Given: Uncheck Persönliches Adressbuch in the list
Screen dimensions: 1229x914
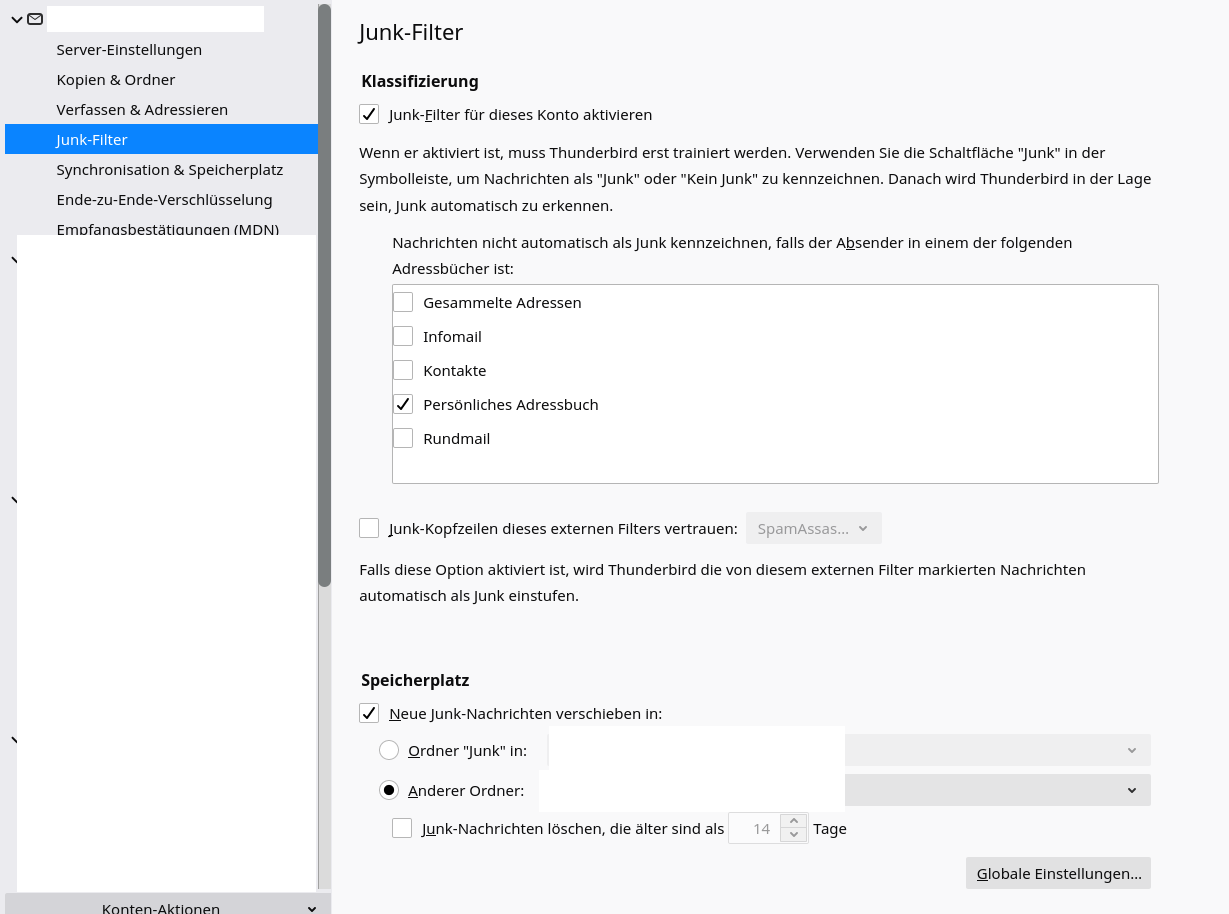Looking at the screenshot, I should point(403,405).
